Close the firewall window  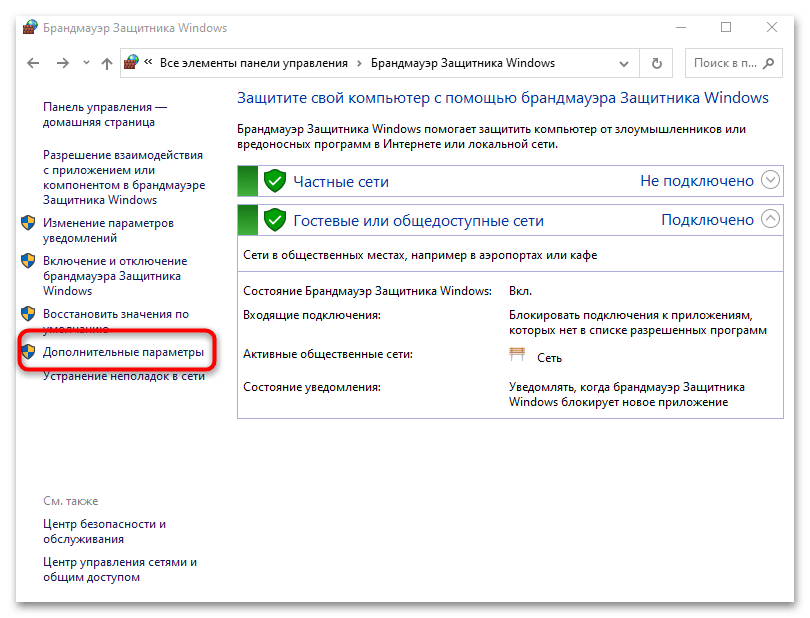pos(772,27)
